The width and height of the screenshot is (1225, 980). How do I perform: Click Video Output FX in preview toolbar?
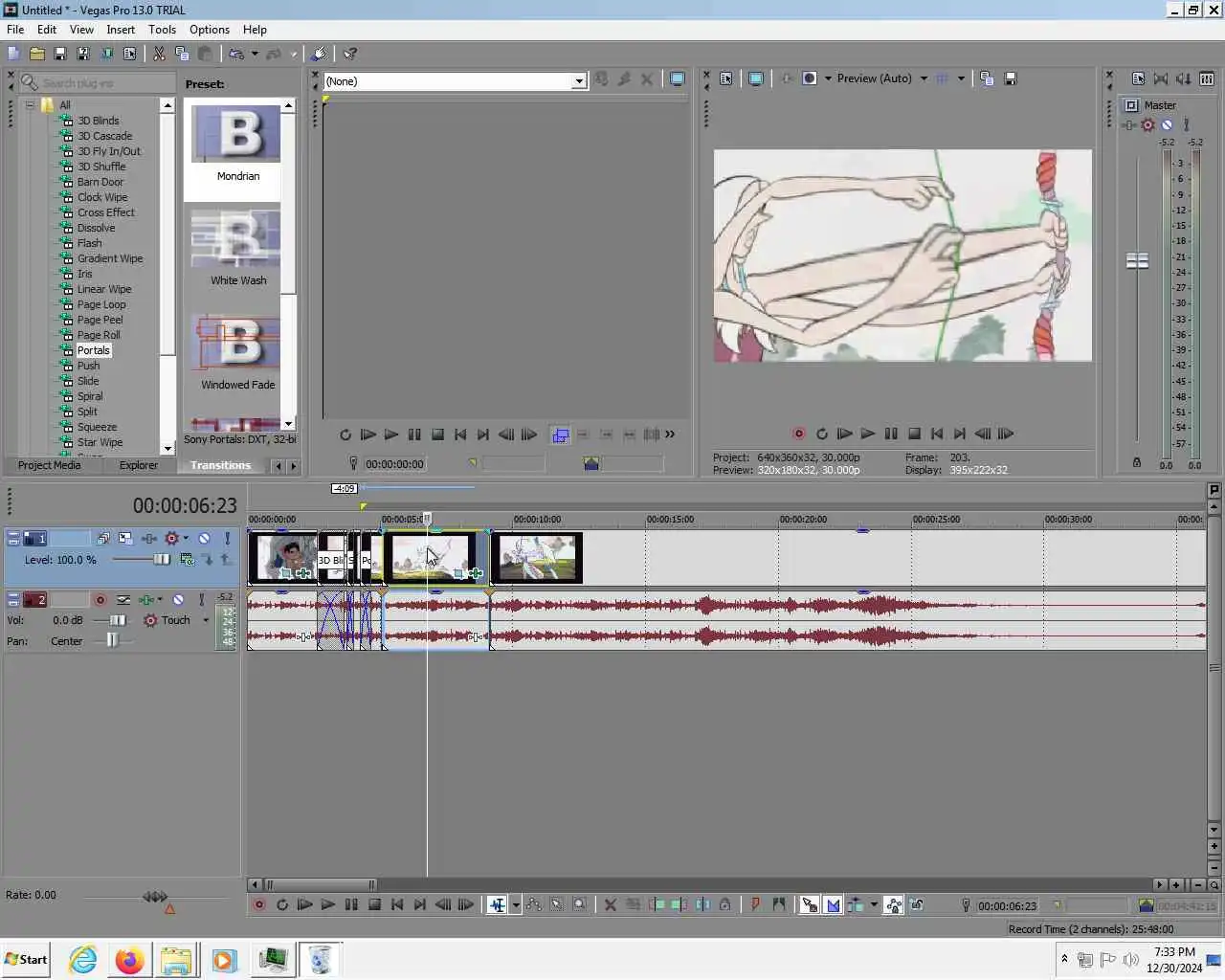787,78
